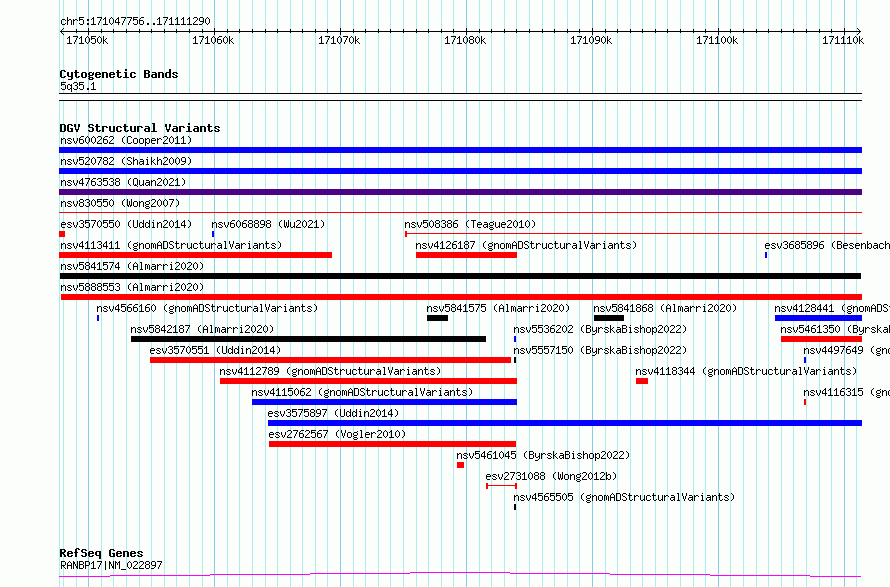The height and width of the screenshot is (587, 890).
Task: Click the 171080k position on the ruler
Action: pos(466,40)
